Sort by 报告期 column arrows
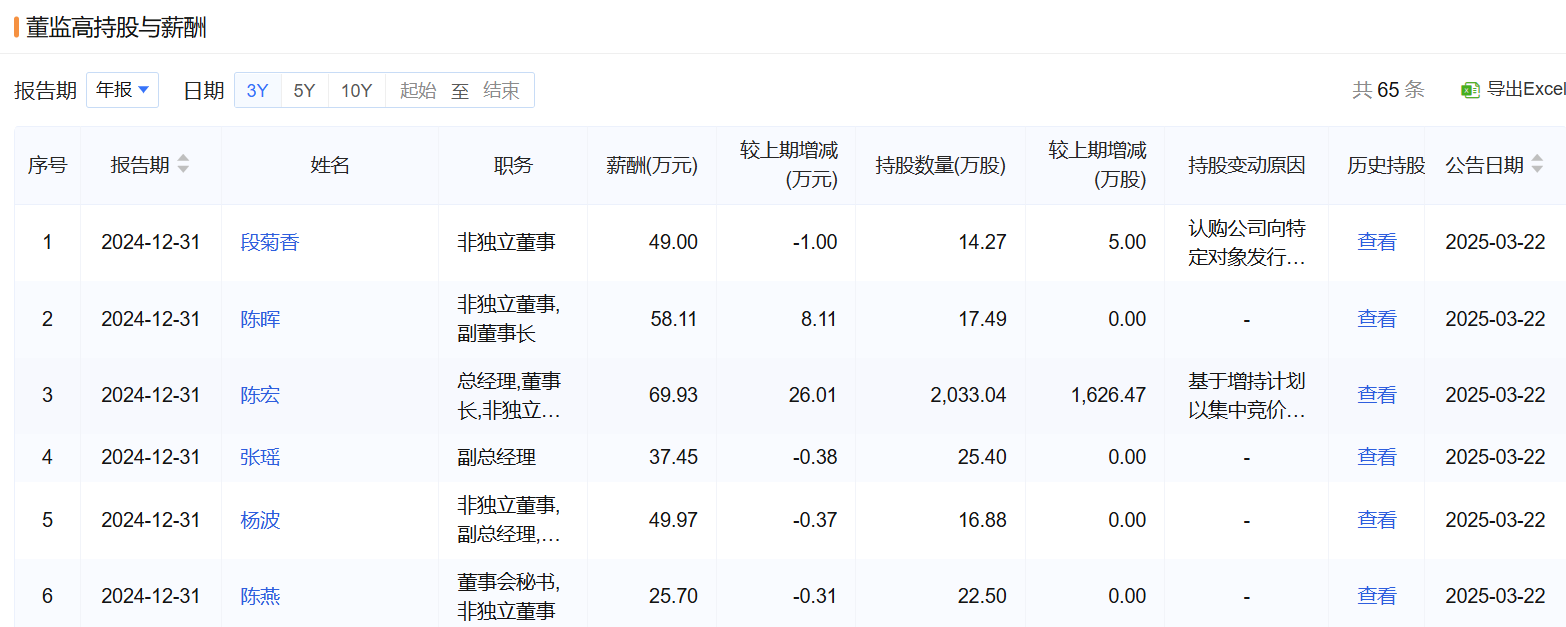 pyautogui.click(x=183, y=165)
